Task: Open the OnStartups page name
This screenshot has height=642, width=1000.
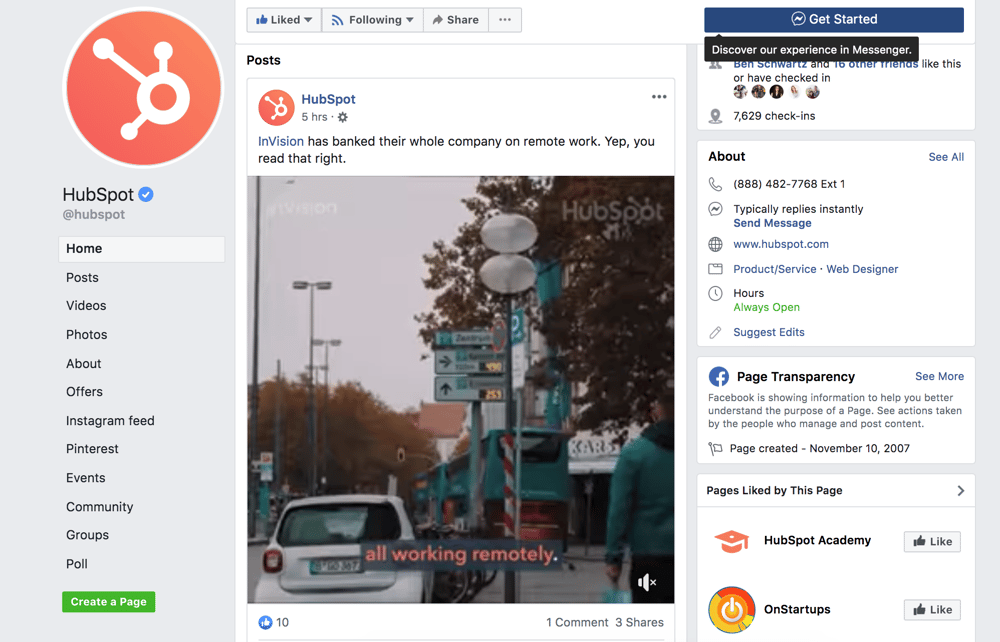Action: tap(797, 609)
